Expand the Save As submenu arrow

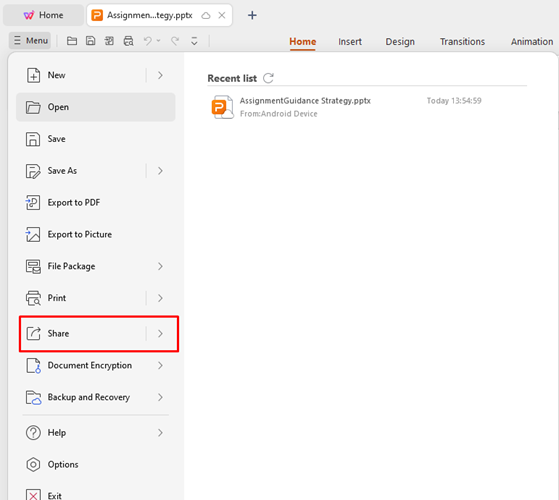click(160, 171)
